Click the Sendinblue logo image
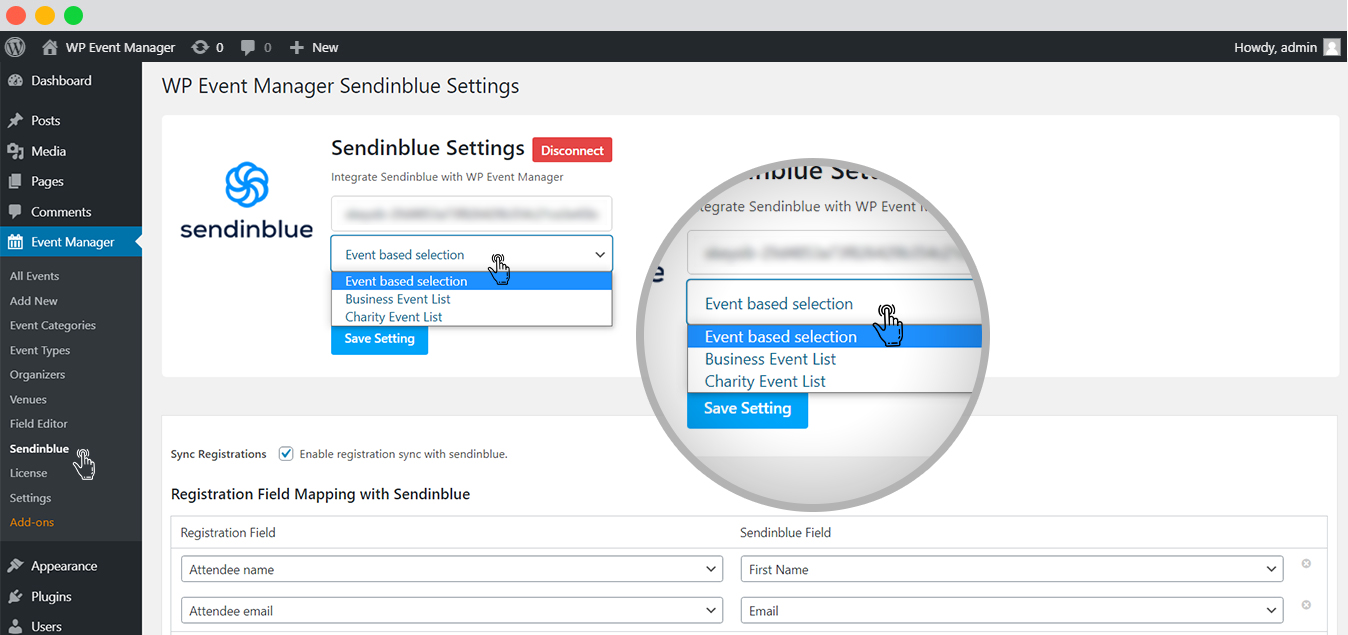The width and height of the screenshot is (1348, 635). tap(246, 201)
